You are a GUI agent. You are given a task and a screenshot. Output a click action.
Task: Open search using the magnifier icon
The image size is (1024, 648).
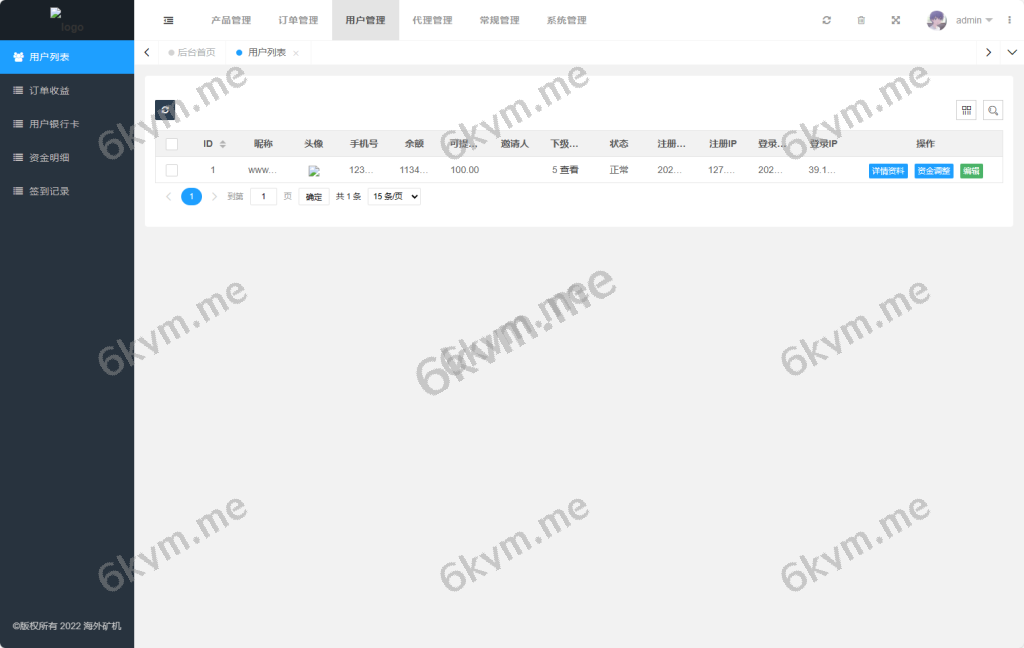[992, 110]
